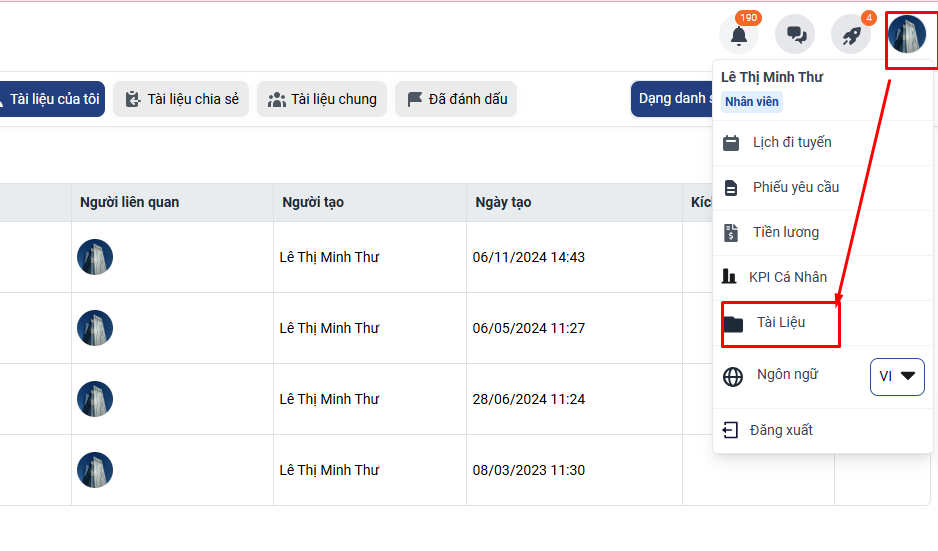
Task: Click the user profile avatar at top right
Action: click(907, 35)
